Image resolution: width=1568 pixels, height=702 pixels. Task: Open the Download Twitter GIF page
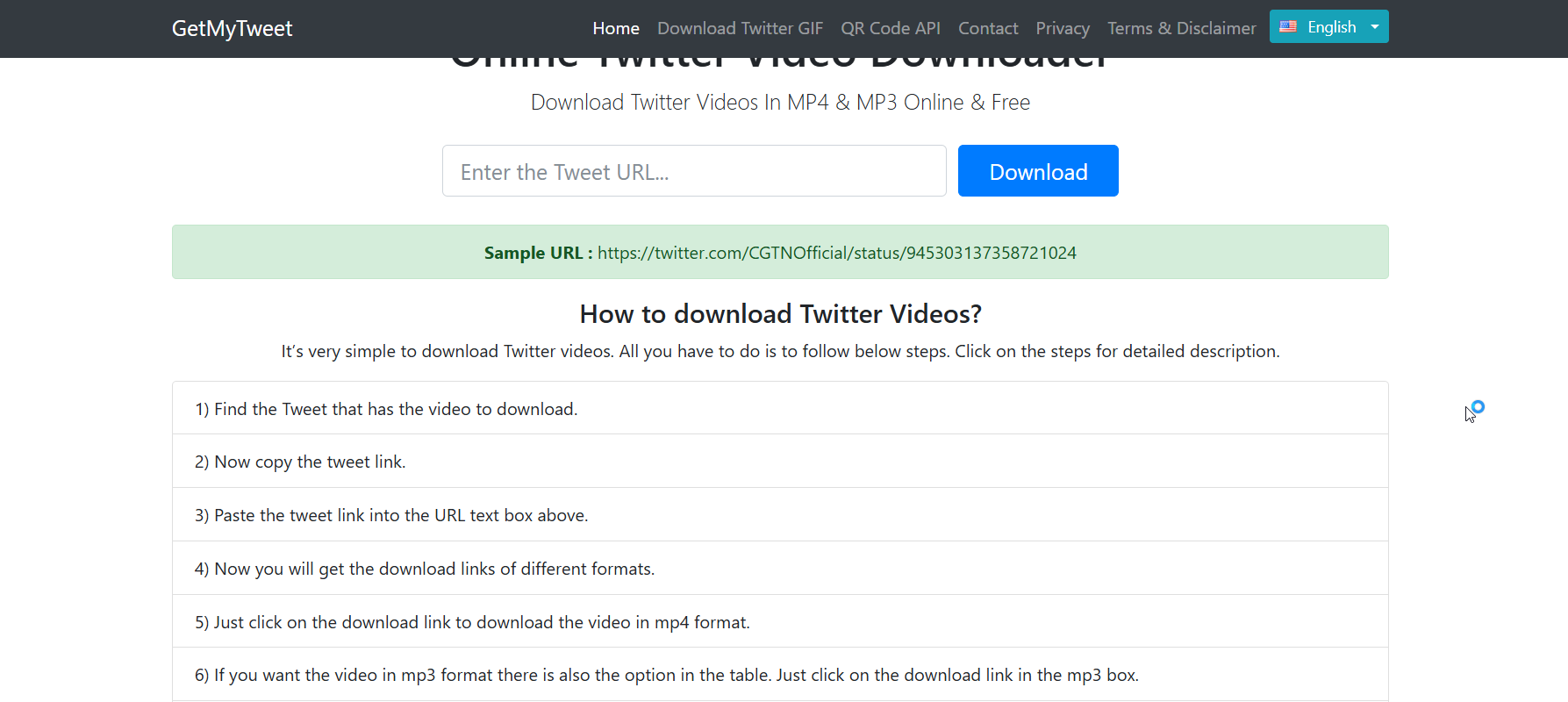point(740,29)
